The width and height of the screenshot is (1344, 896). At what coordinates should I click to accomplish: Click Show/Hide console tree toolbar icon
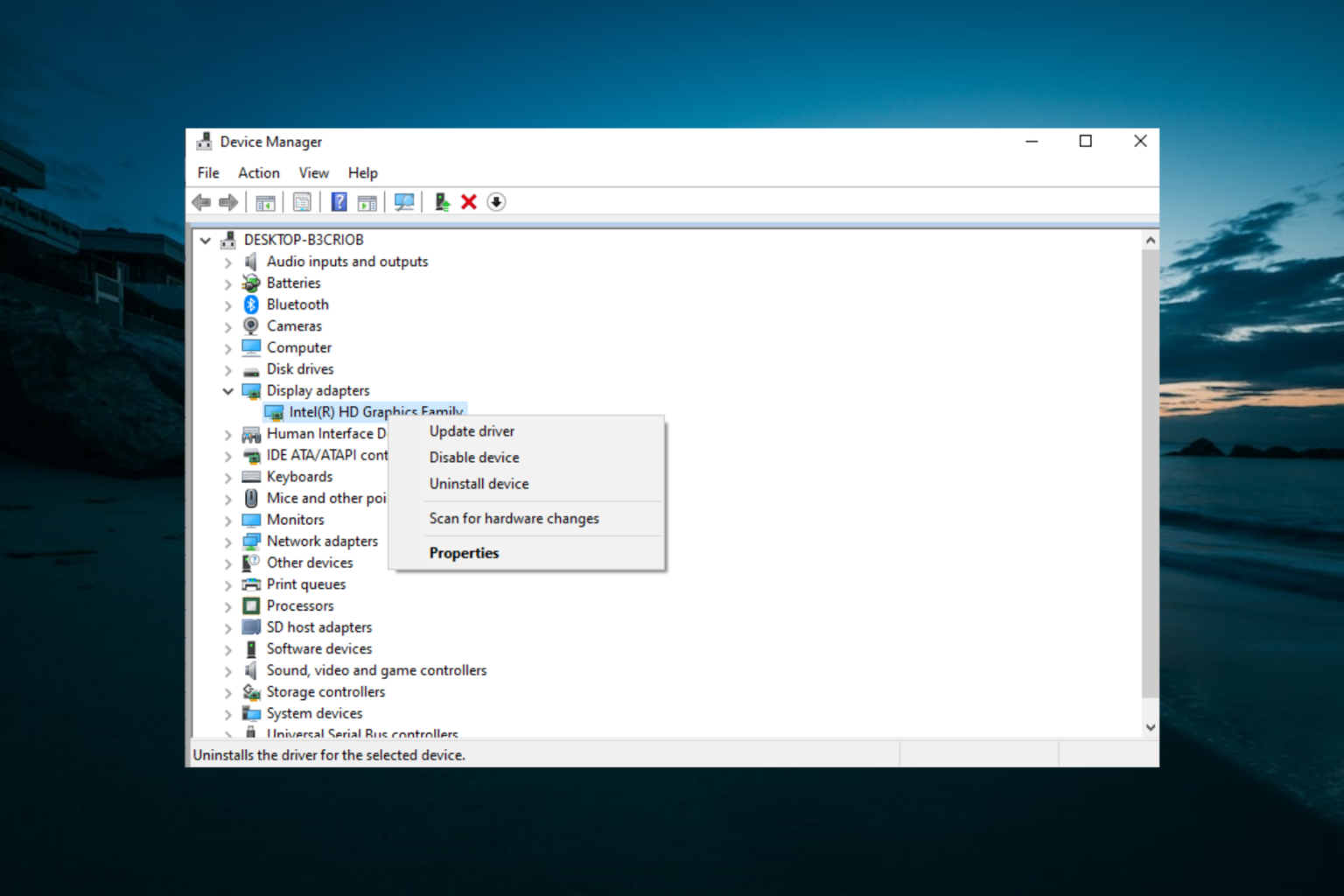(x=265, y=202)
